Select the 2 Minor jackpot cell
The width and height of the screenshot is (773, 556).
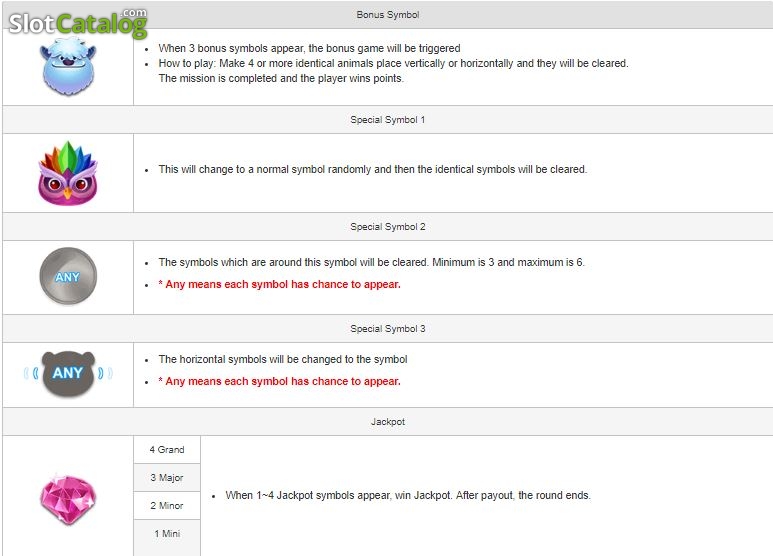[x=167, y=506]
